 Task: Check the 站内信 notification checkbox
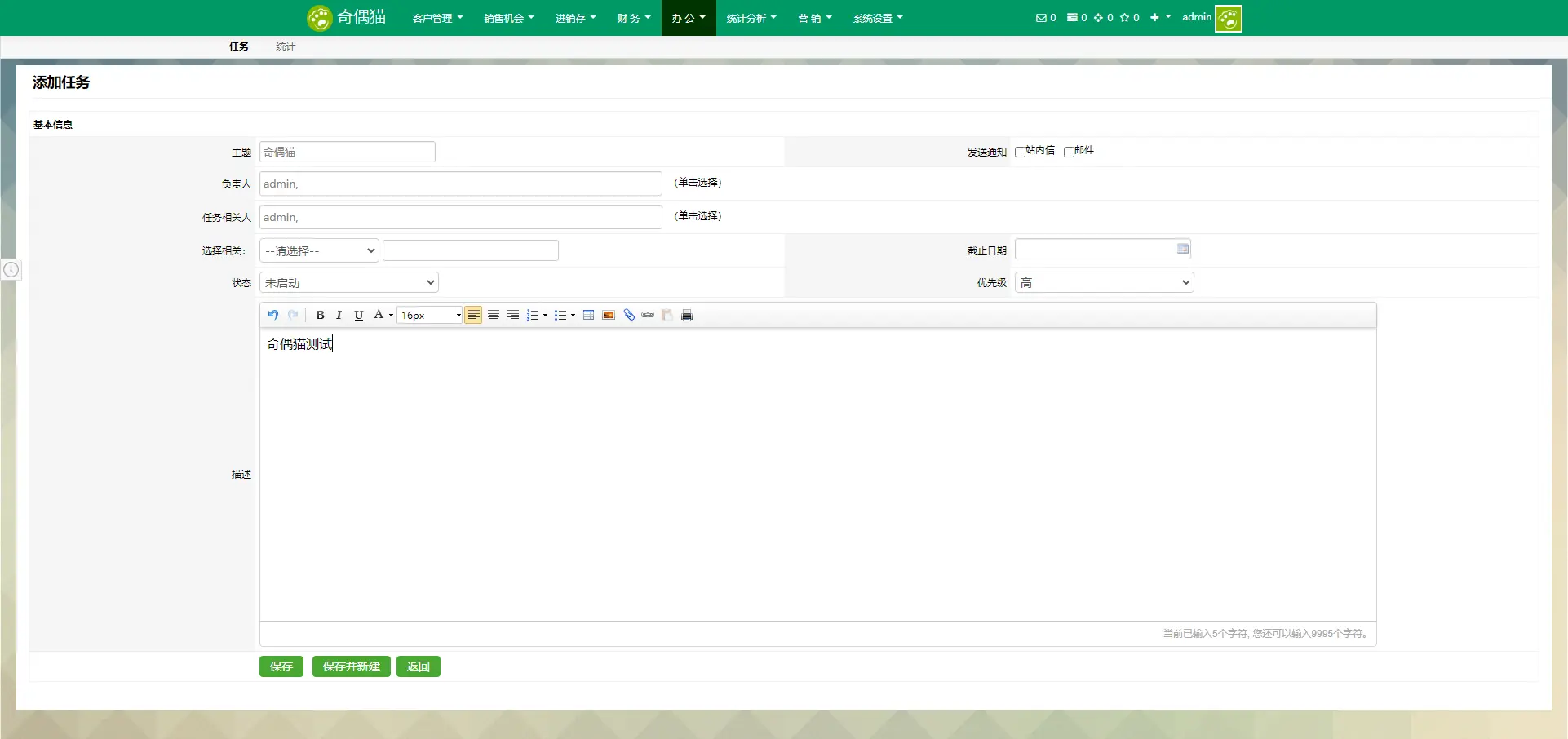pyautogui.click(x=1020, y=152)
